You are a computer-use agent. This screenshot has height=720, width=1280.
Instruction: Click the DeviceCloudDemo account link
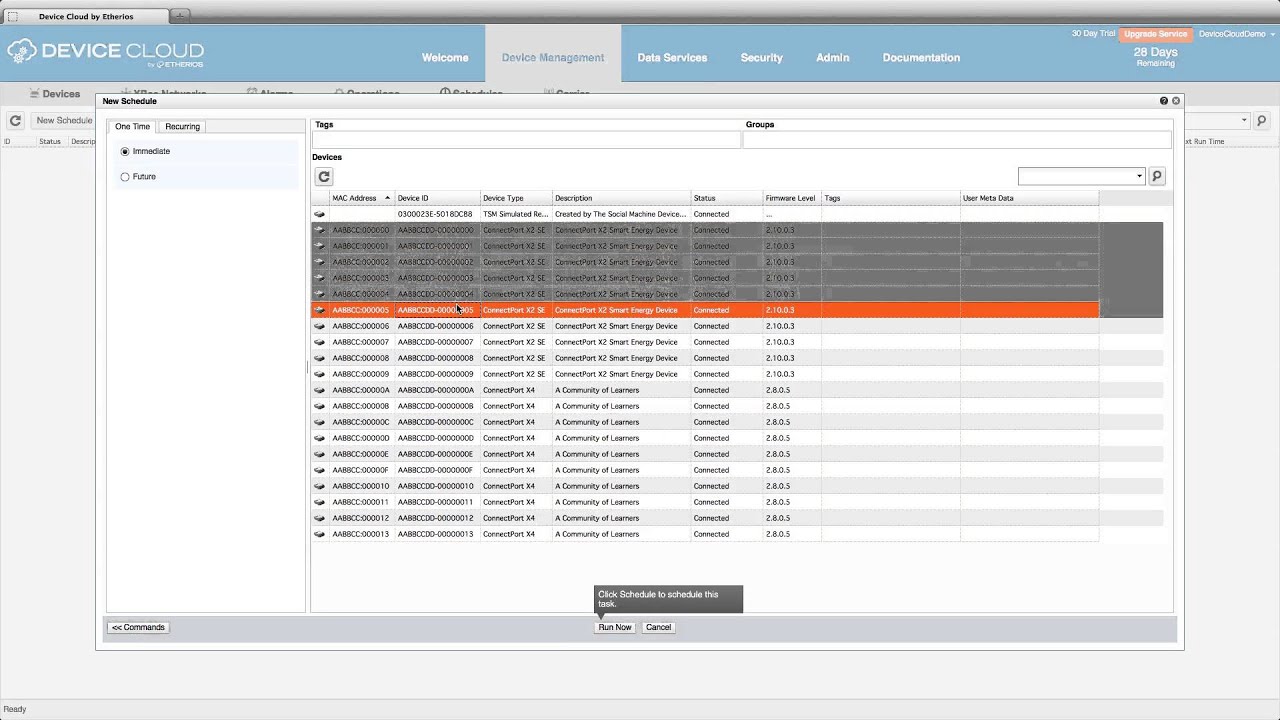click(x=1234, y=34)
